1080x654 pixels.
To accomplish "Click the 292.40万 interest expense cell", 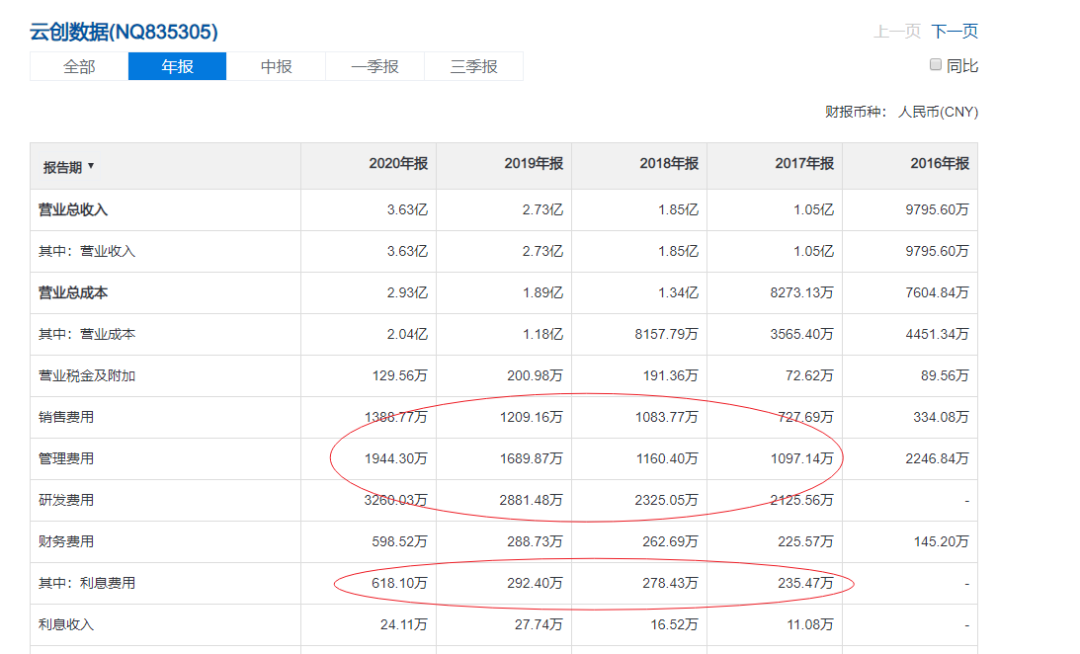I will tap(535, 583).
